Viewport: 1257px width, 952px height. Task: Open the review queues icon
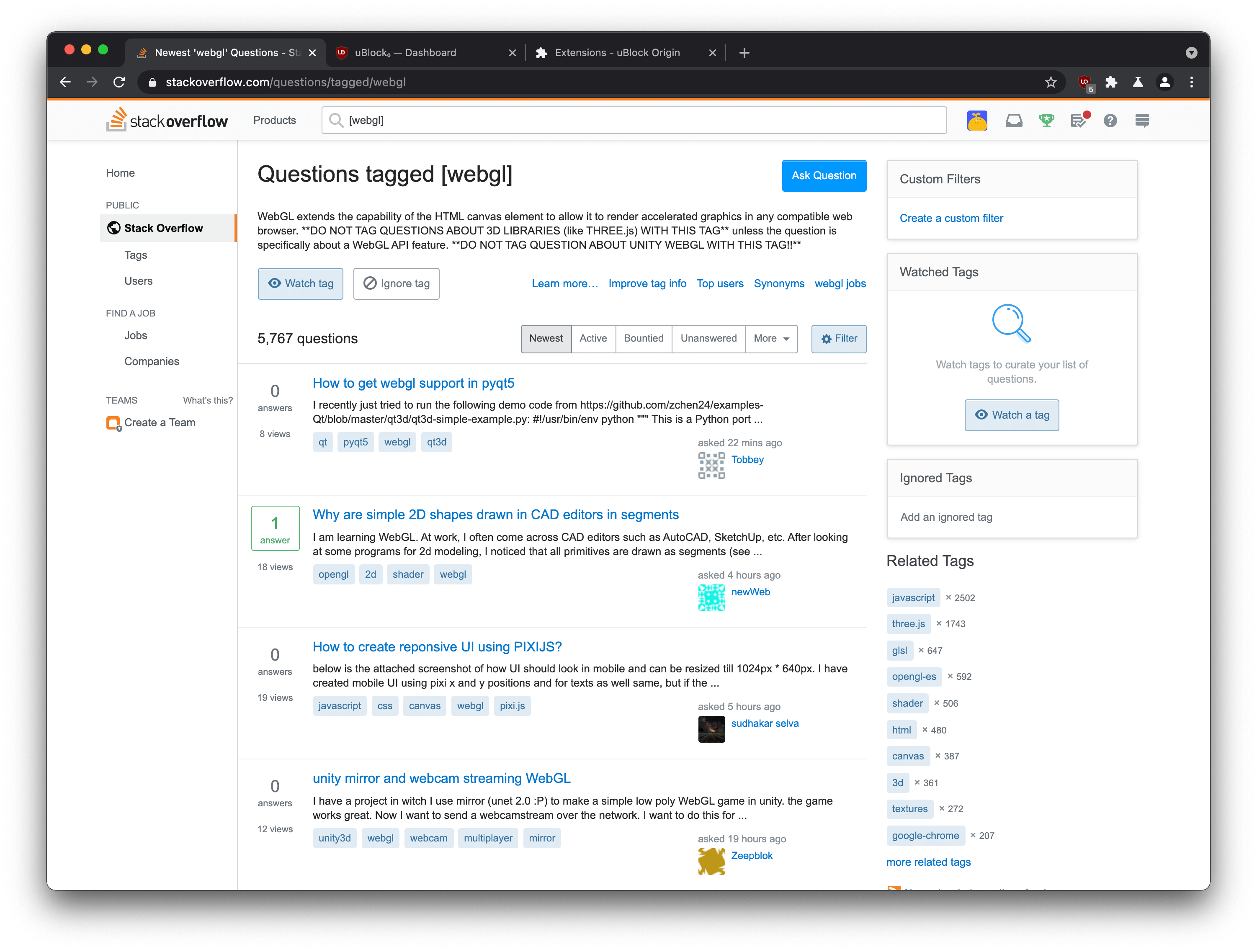1080,120
